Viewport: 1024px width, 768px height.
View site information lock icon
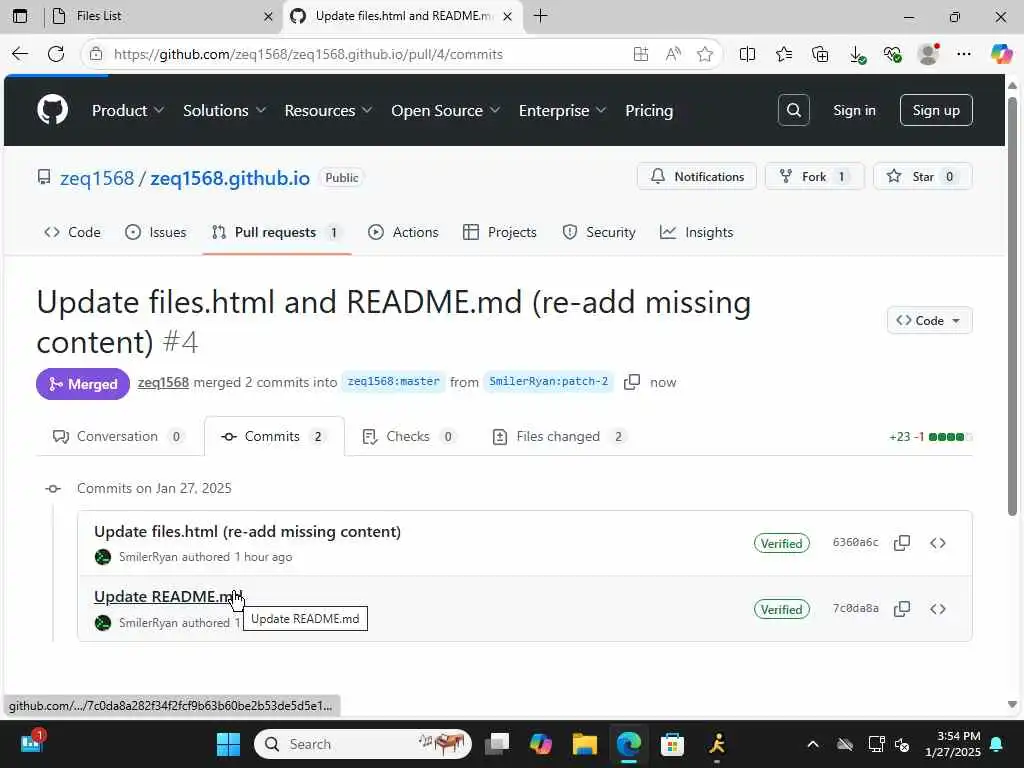(96, 54)
